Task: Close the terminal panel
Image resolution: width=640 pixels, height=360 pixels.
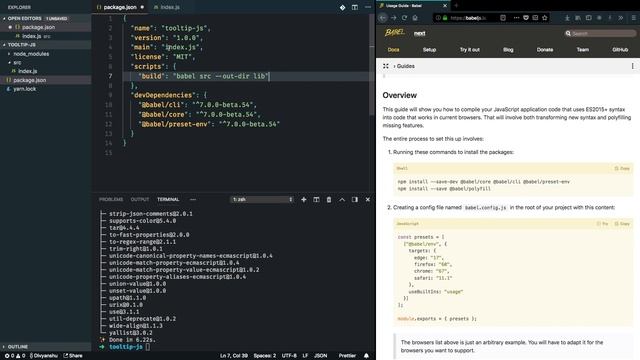Action: [x=367, y=200]
